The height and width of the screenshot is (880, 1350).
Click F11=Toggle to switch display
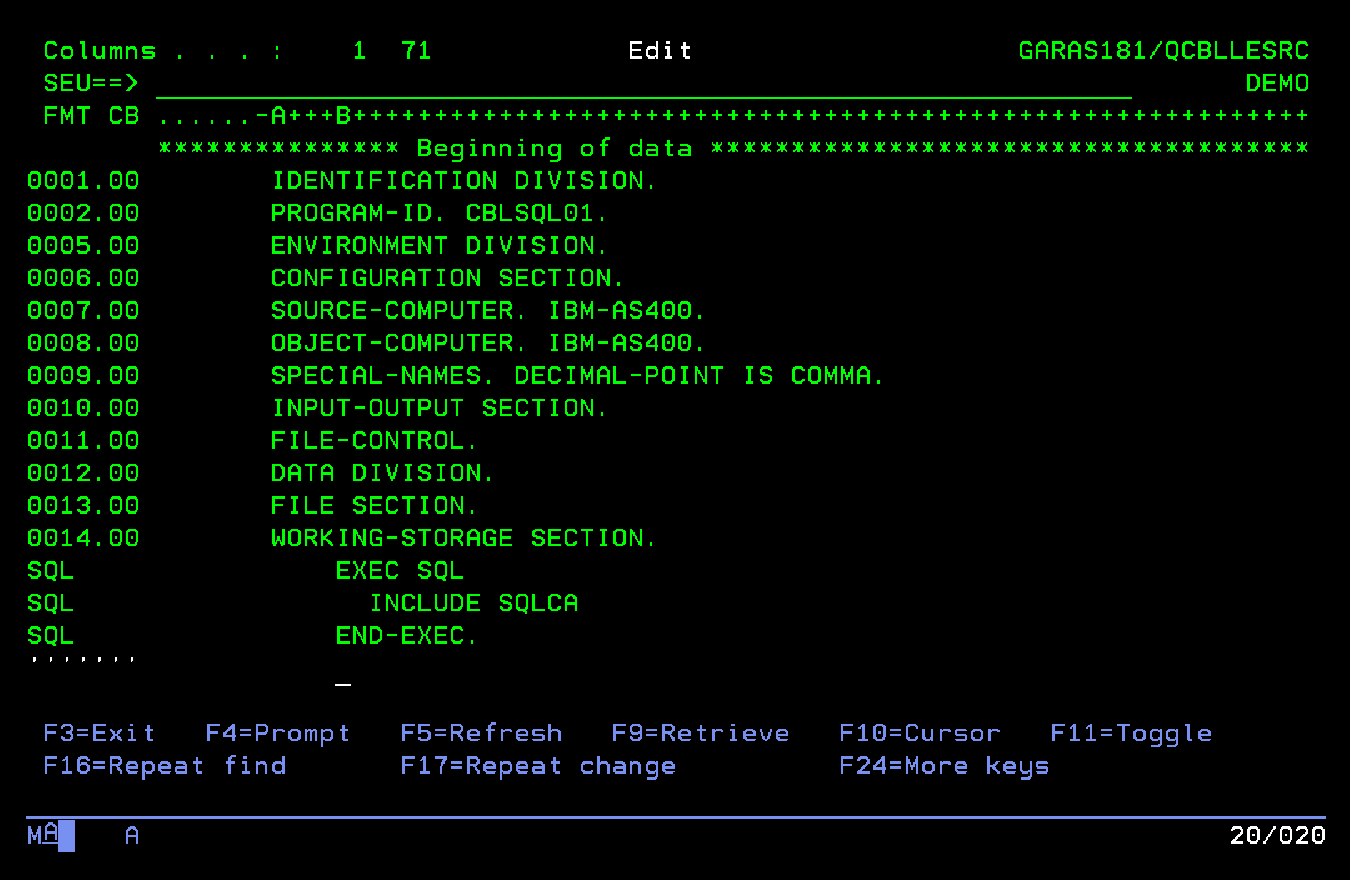pyautogui.click(x=1131, y=733)
